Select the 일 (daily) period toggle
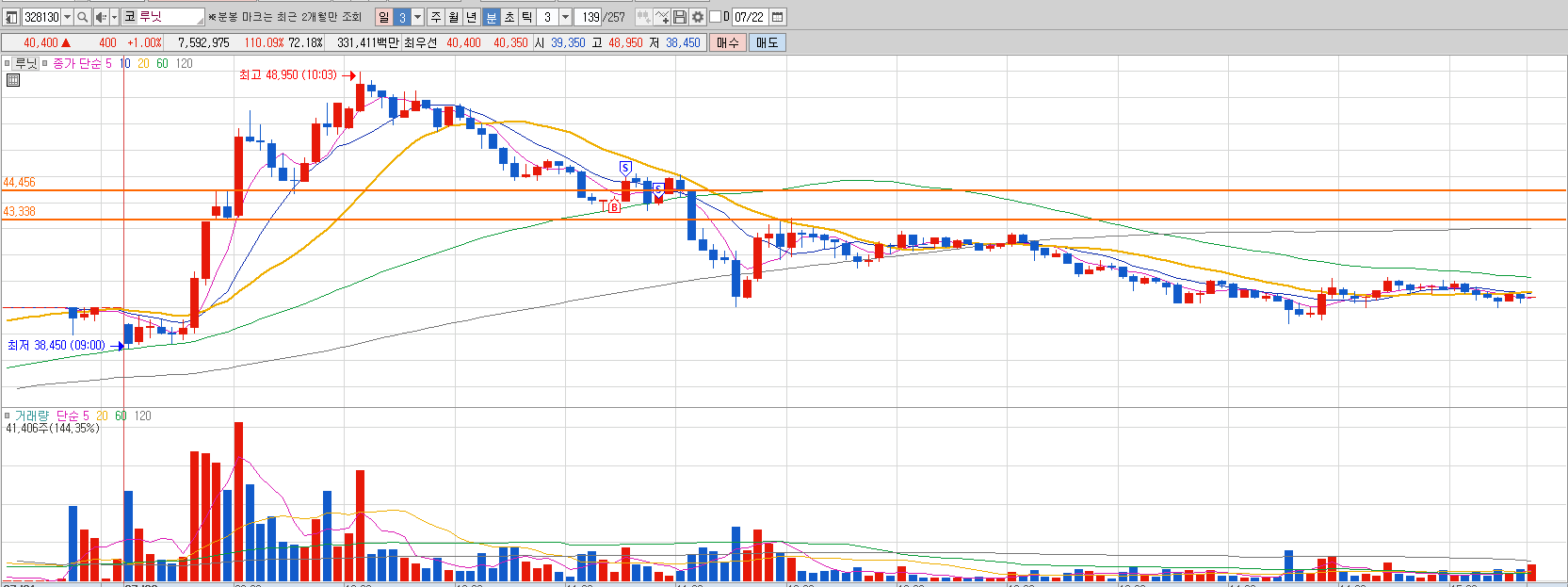The width and height of the screenshot is (1568, 587). pyautogui.click(x=383, y=17)
